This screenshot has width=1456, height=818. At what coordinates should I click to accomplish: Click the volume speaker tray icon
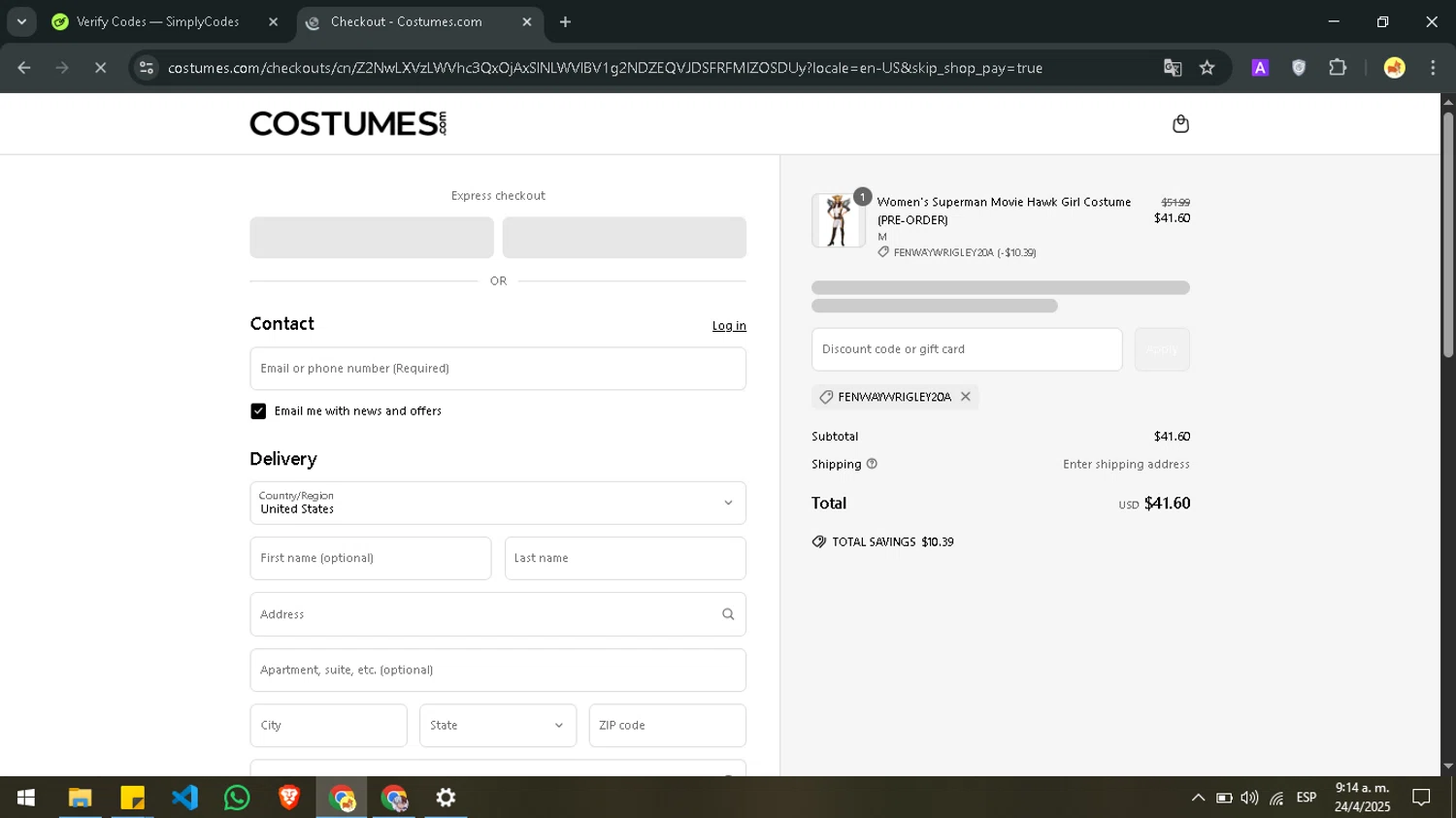[1250, 798]
